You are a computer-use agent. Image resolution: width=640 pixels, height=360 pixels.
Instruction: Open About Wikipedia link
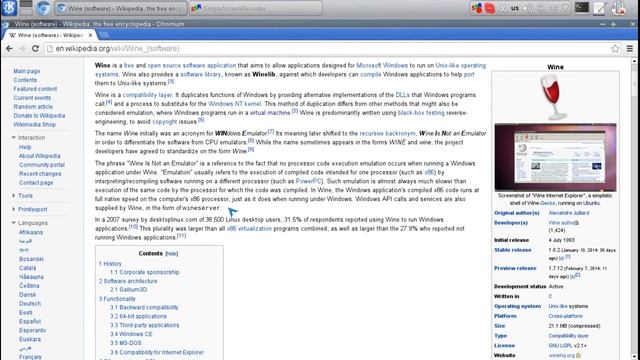pyautogui.click(x=39, y=156)
